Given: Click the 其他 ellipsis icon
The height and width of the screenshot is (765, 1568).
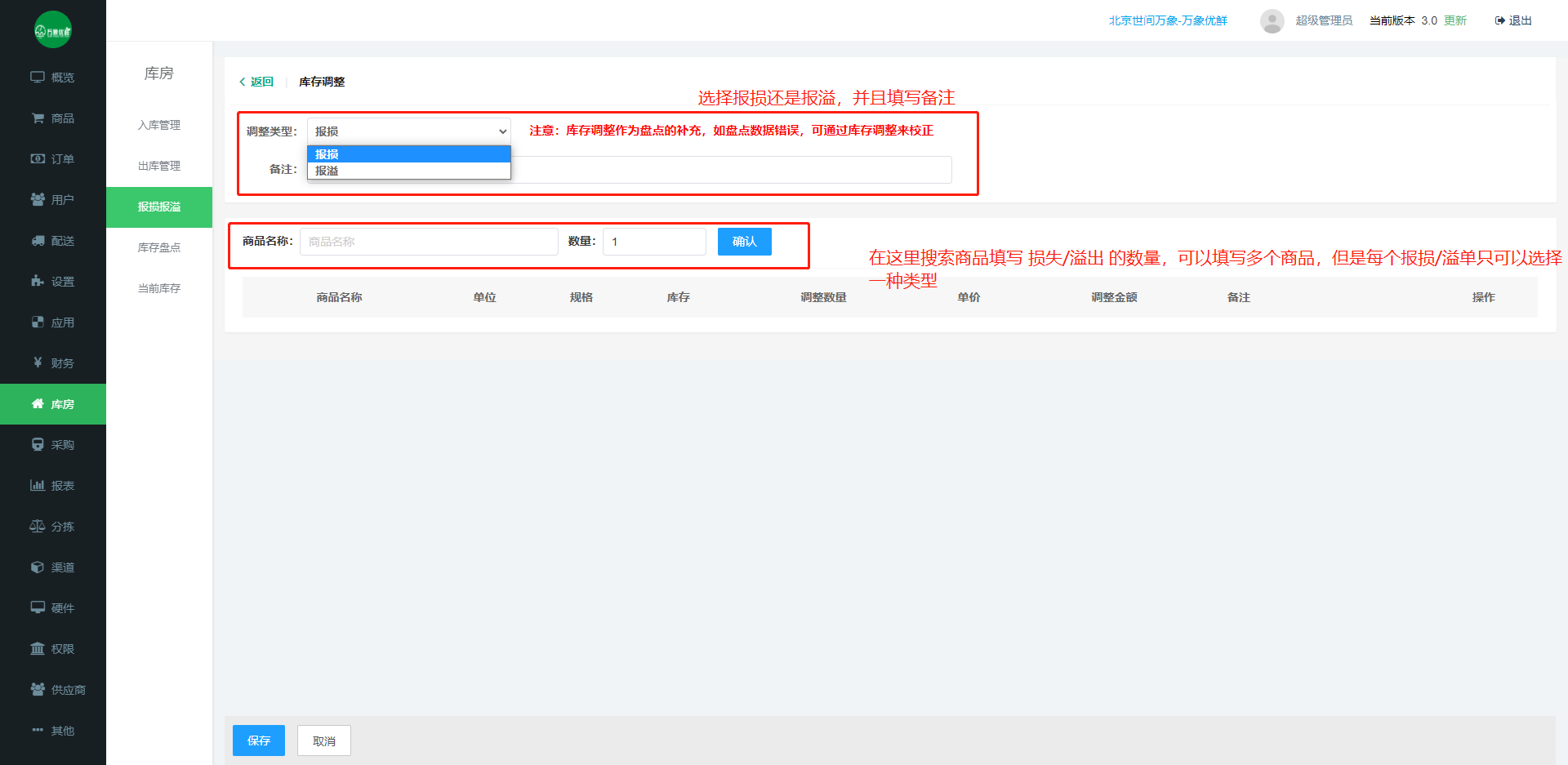Looking at the screenshot, I should tap(38, 730).
